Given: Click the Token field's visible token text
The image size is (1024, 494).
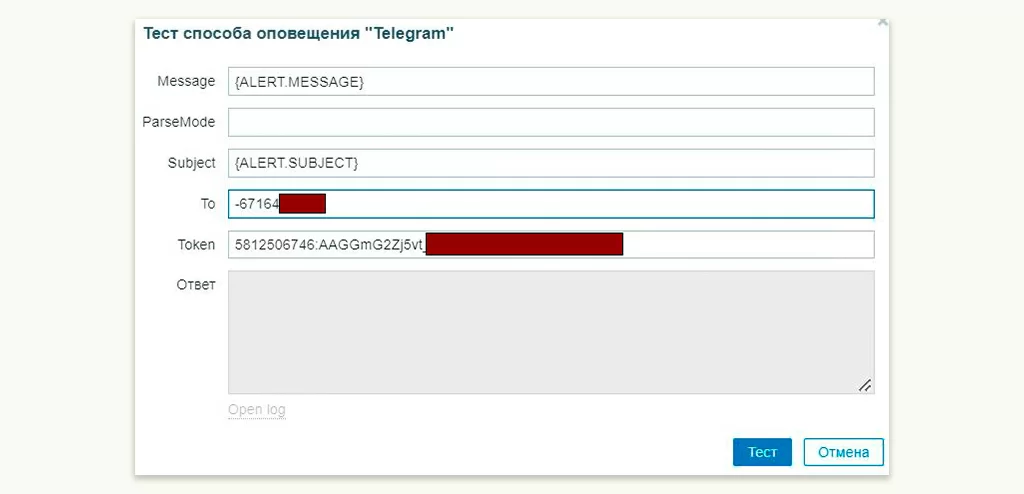Looking at the screenshot, I should 329,244.
